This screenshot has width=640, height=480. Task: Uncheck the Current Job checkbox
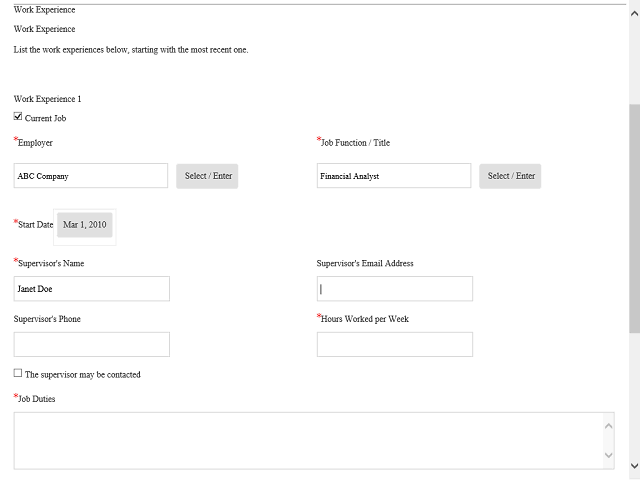(18, 116)
